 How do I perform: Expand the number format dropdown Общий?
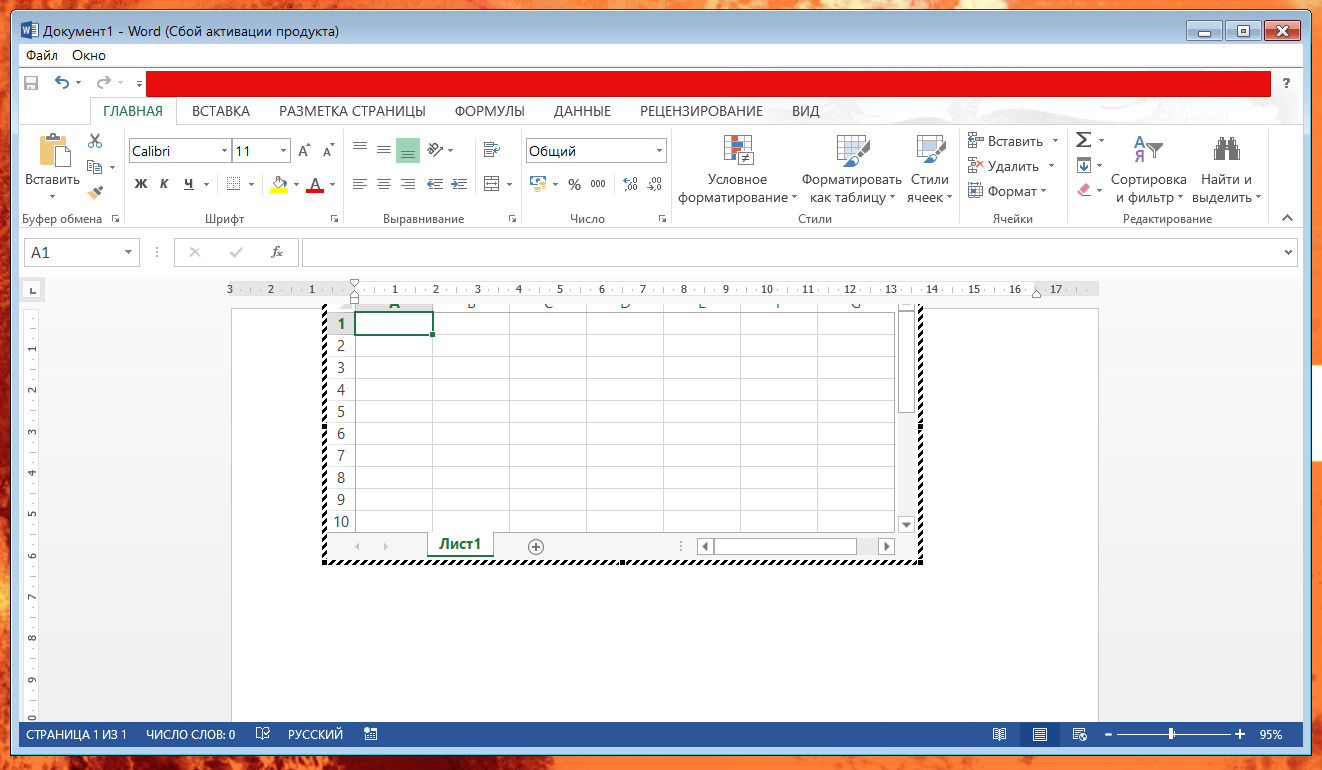659,151
